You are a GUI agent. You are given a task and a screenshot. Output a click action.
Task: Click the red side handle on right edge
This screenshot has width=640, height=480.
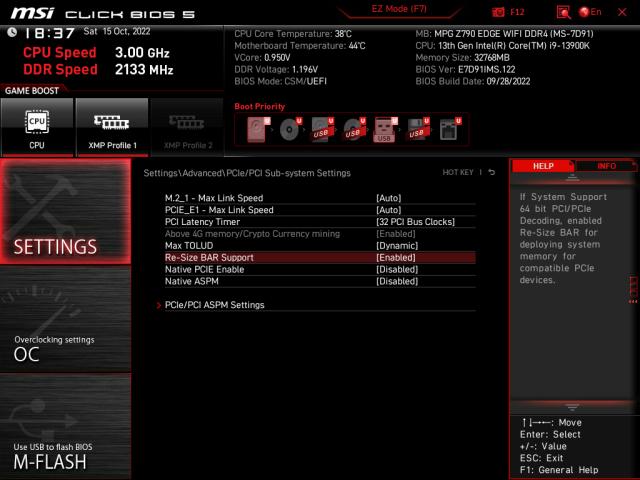633,289
